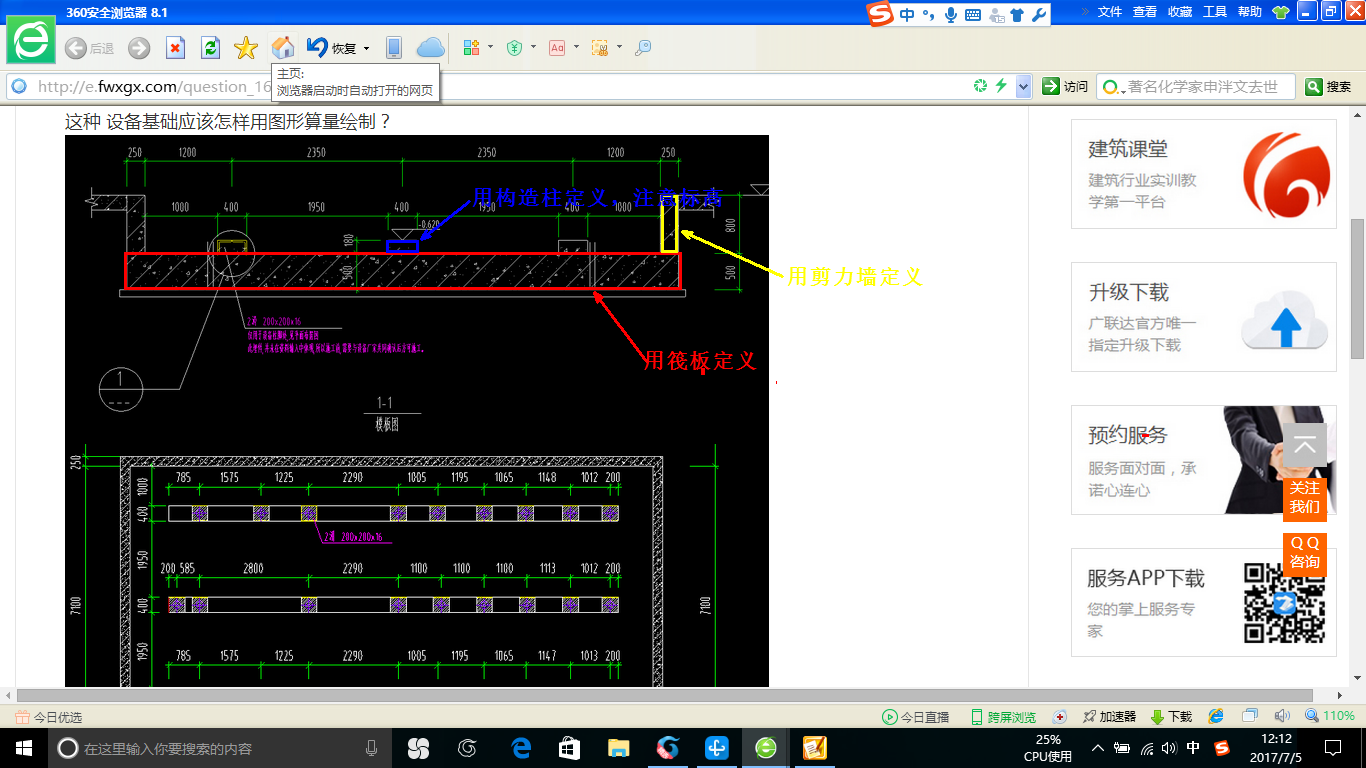
Task: Open the 升级下载 sidebar card
Action: click(x=1204, y=317)
